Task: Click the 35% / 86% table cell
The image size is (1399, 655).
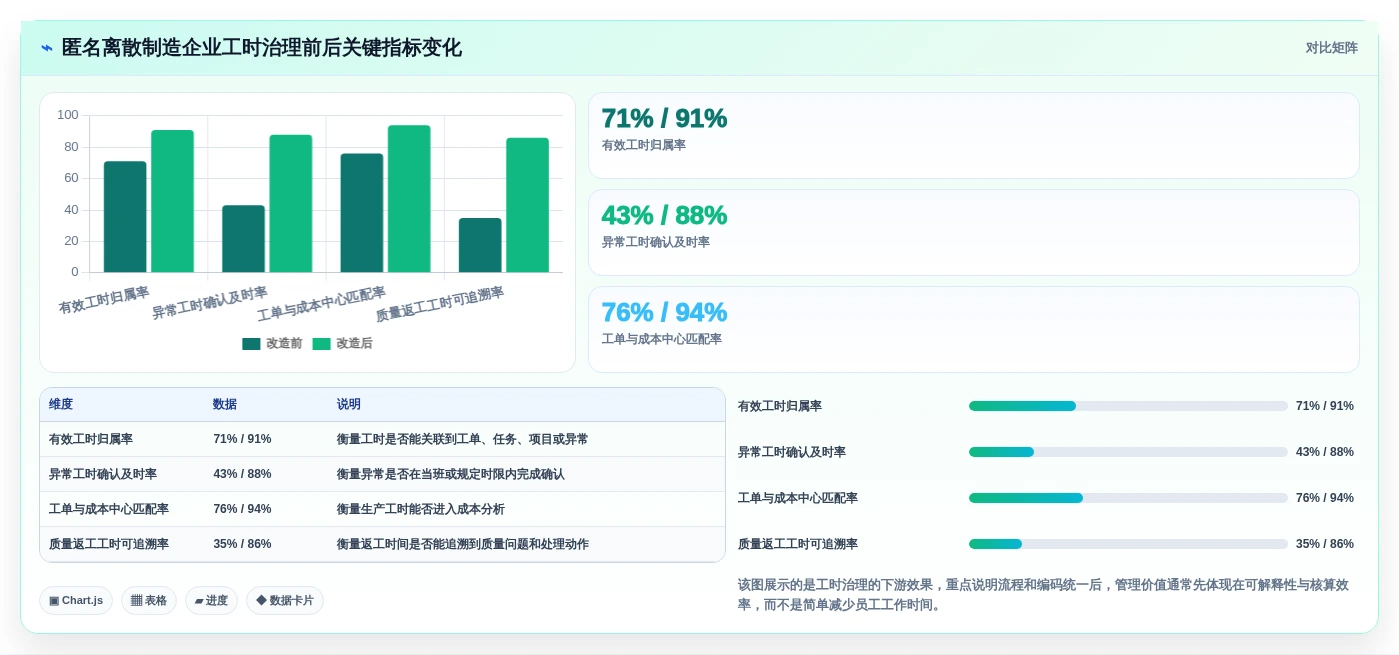Action: coord(242,544)
